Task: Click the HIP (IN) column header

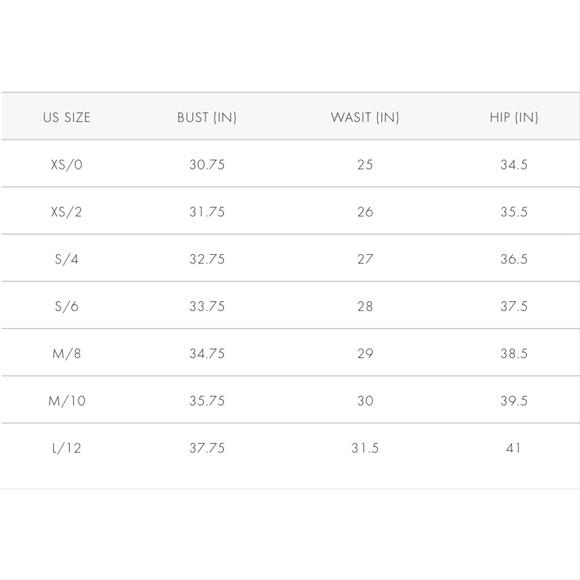Action: [514, 117]
